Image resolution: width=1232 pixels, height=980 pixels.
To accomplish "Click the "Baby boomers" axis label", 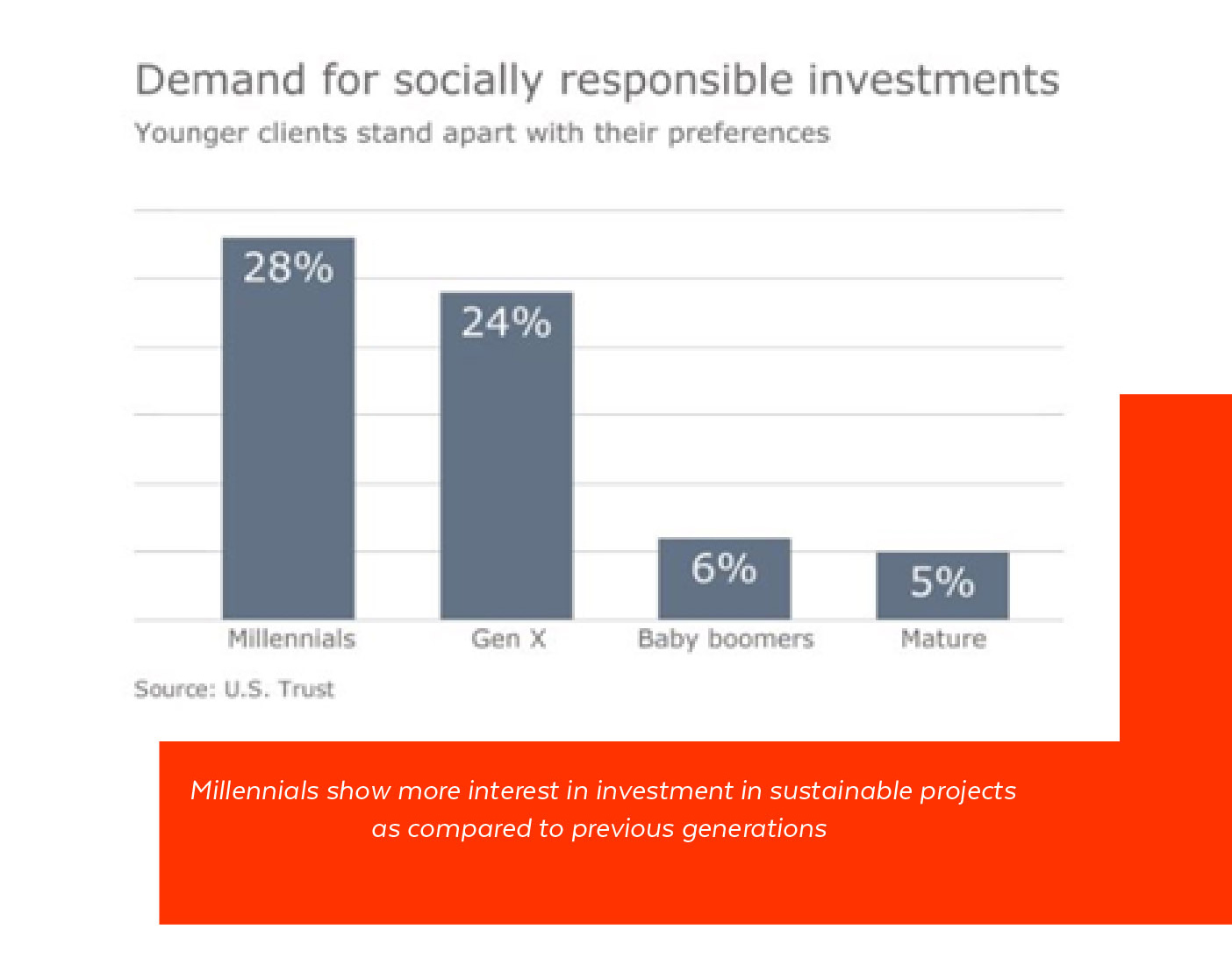I will coord(726,639).
